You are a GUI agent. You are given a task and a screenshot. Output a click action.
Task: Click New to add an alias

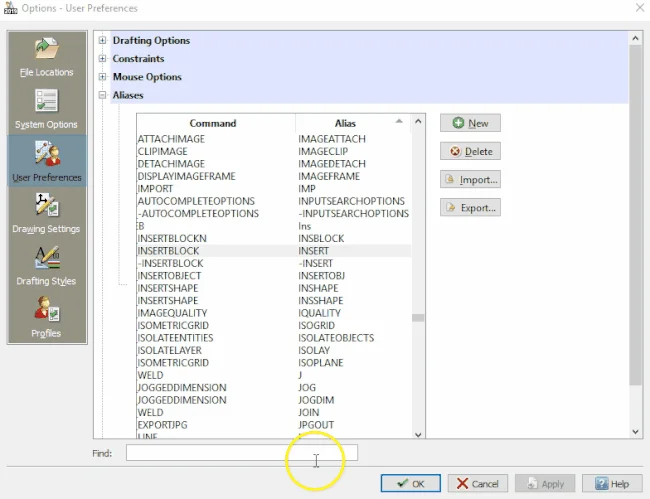(470, 123)
